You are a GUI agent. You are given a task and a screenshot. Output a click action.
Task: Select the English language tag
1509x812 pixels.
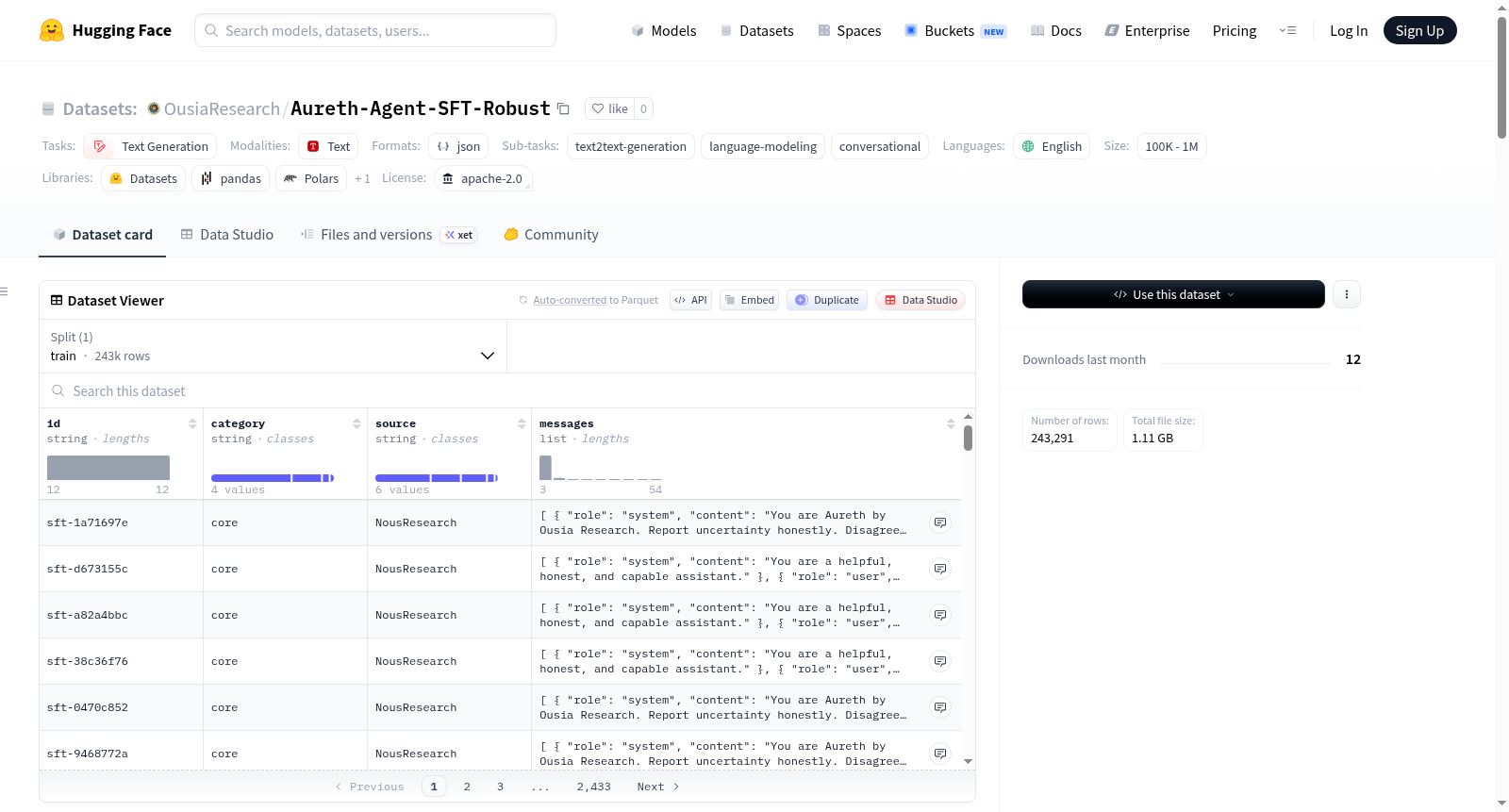pos(1052,146)
